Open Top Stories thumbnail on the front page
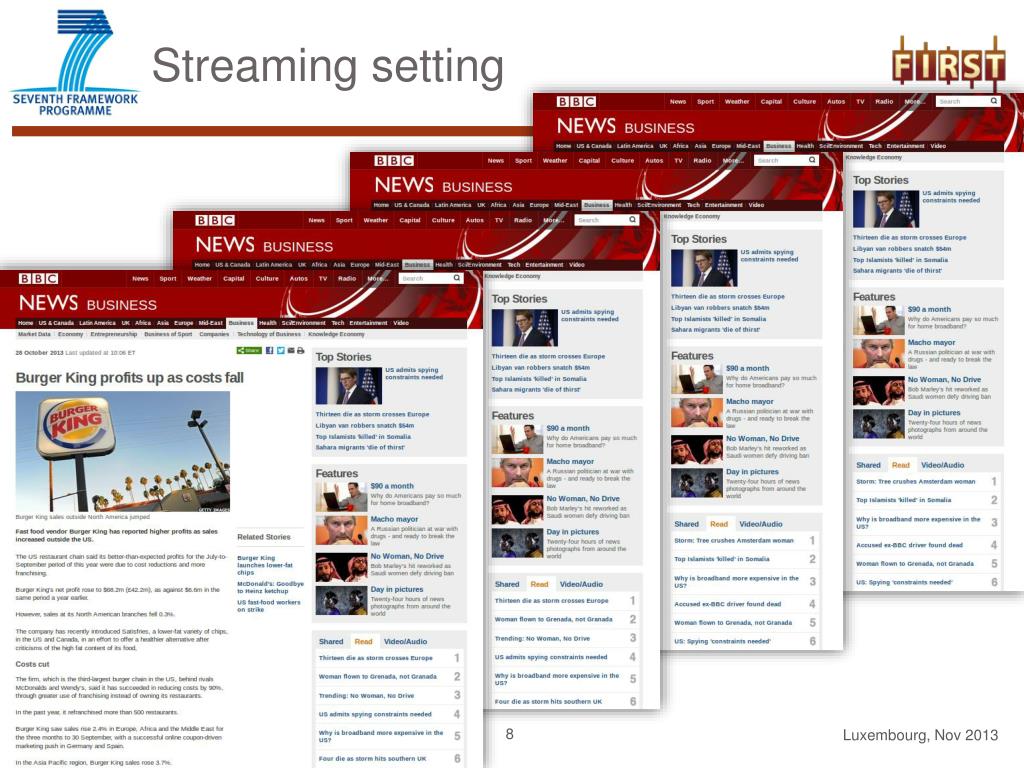The height and width of the screenshot is (768, 1024). [348, 385]
